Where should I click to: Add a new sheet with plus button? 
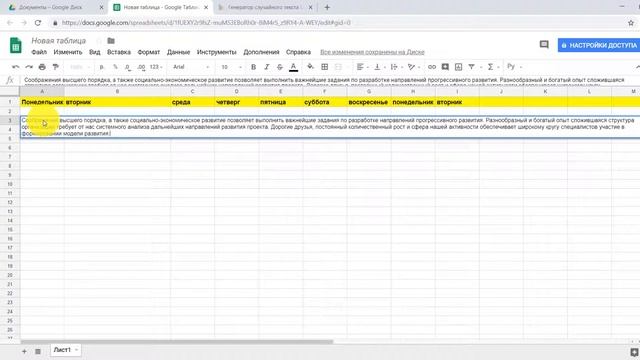pos(24,351)
